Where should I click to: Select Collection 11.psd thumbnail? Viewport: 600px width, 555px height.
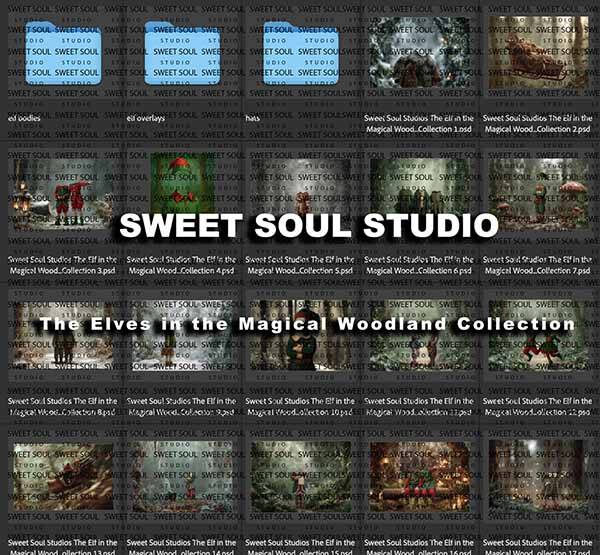[x=420, y=335]
